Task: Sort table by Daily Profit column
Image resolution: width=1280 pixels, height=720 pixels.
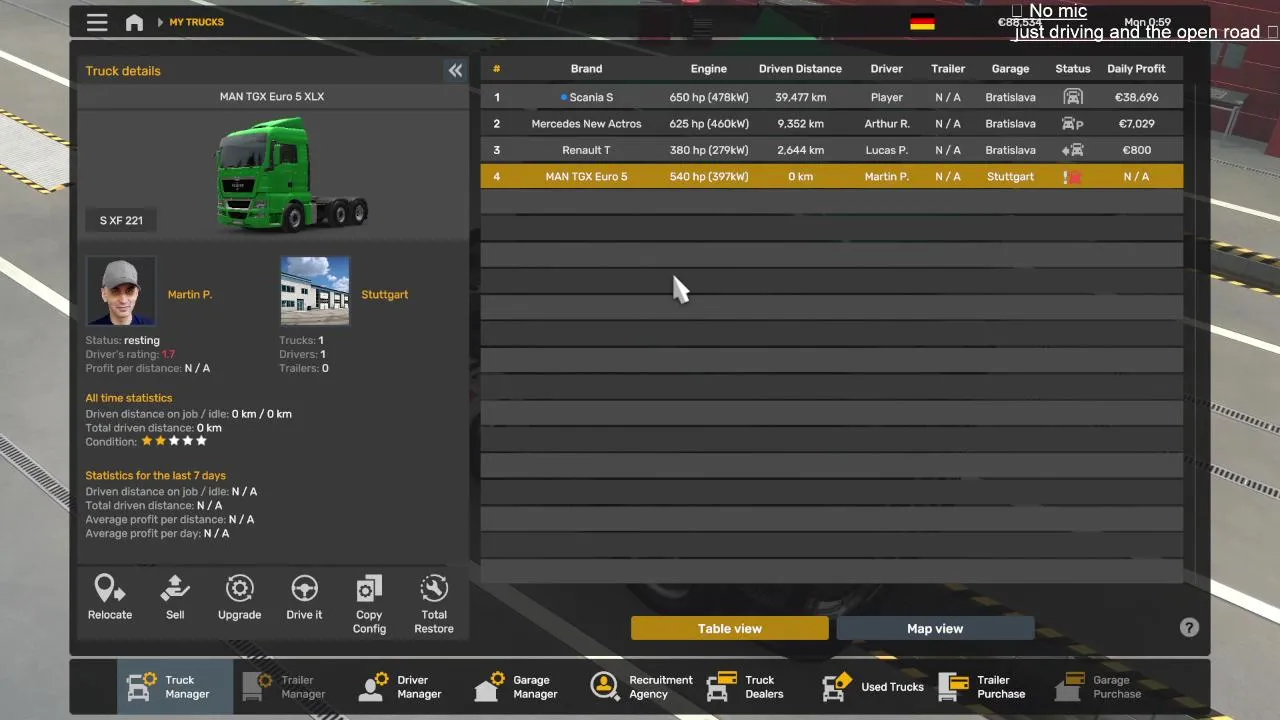Action: click(1136, 69)
